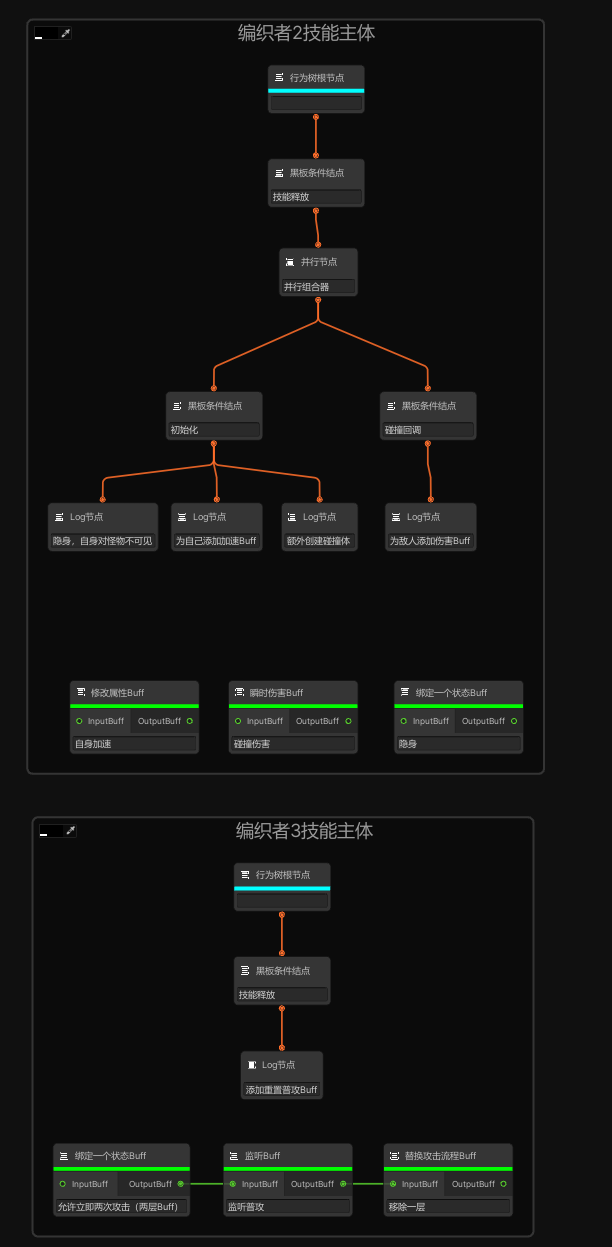Screen dimensions: 612x1247
Task: Edit the 移除一层 field on 替换攻击流程Buff
Action: coord(449,1207)
